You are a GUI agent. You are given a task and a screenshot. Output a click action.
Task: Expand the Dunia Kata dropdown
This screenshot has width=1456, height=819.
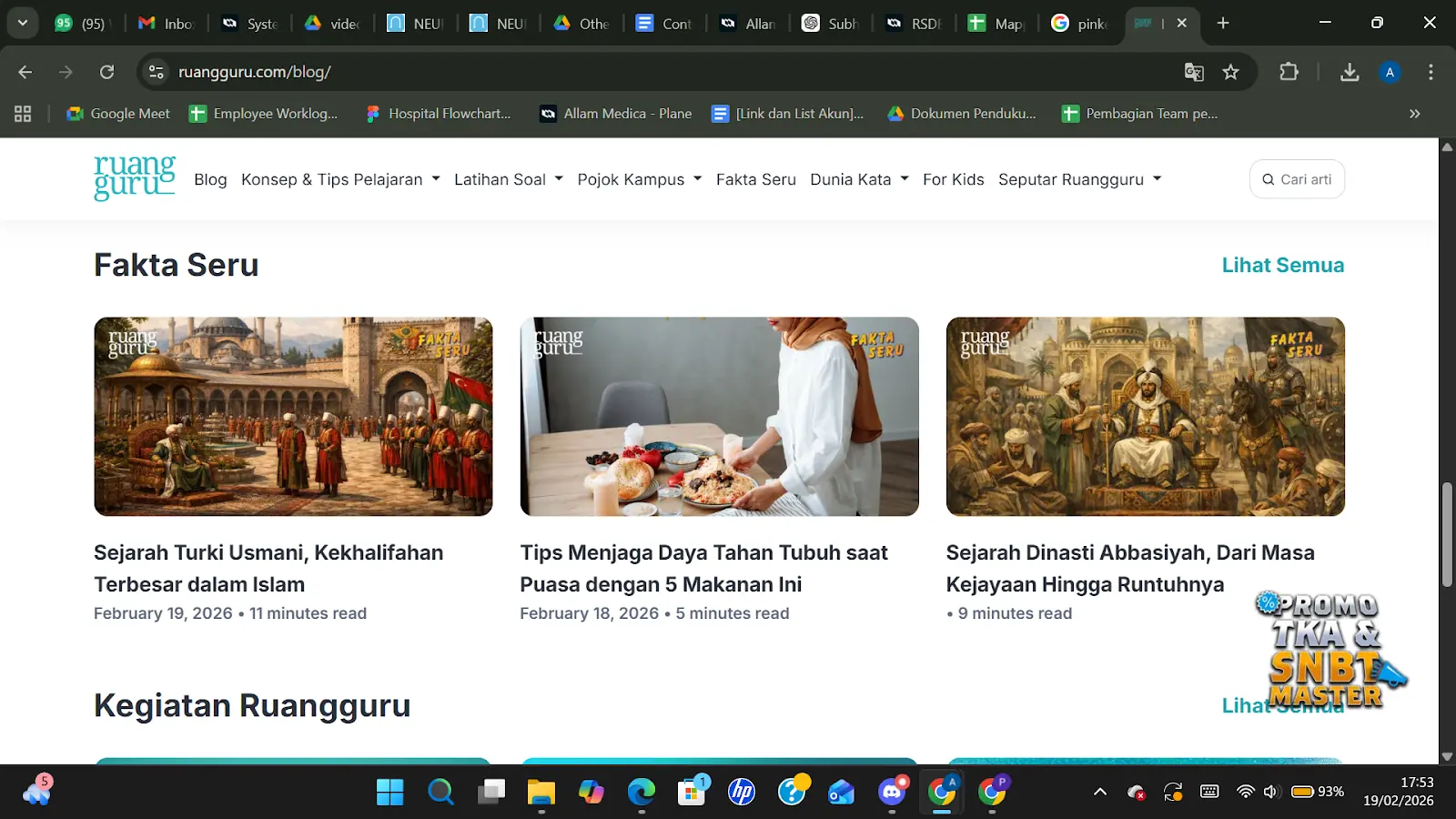click(x=860, y=179)
